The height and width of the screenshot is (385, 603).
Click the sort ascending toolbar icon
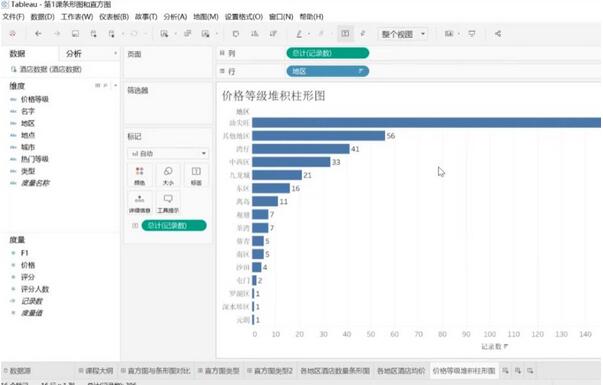pyautogui.click(x=255, y=34)
